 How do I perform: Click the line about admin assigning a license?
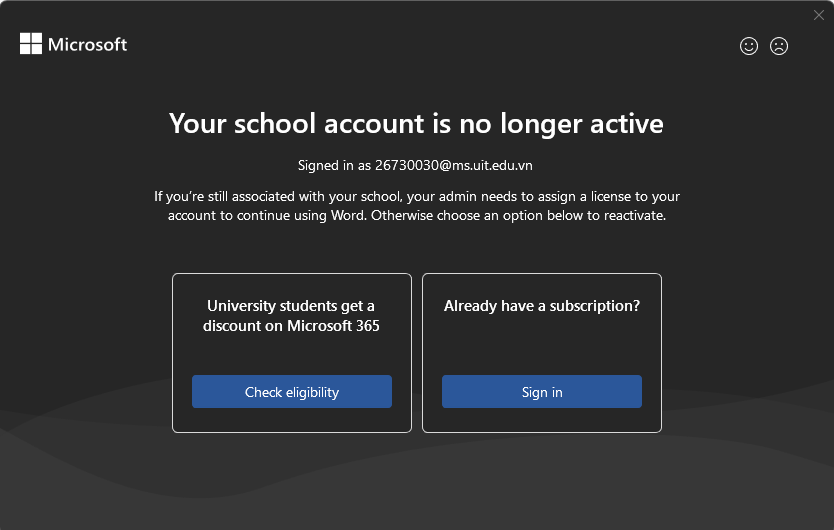[x=417, y=196]
